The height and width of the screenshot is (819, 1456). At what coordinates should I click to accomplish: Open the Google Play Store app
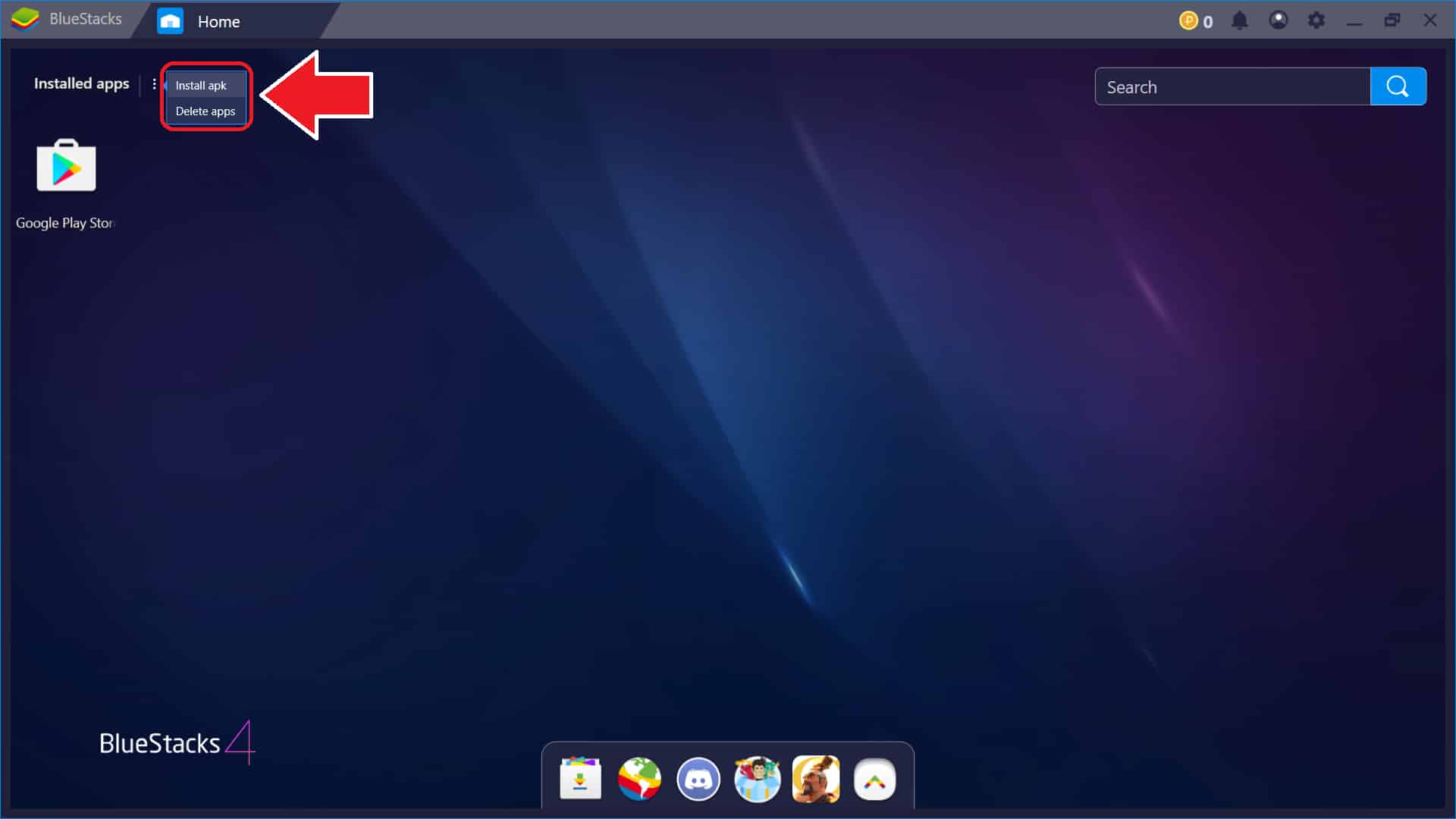pyautogui.click(x=66, y=166)
